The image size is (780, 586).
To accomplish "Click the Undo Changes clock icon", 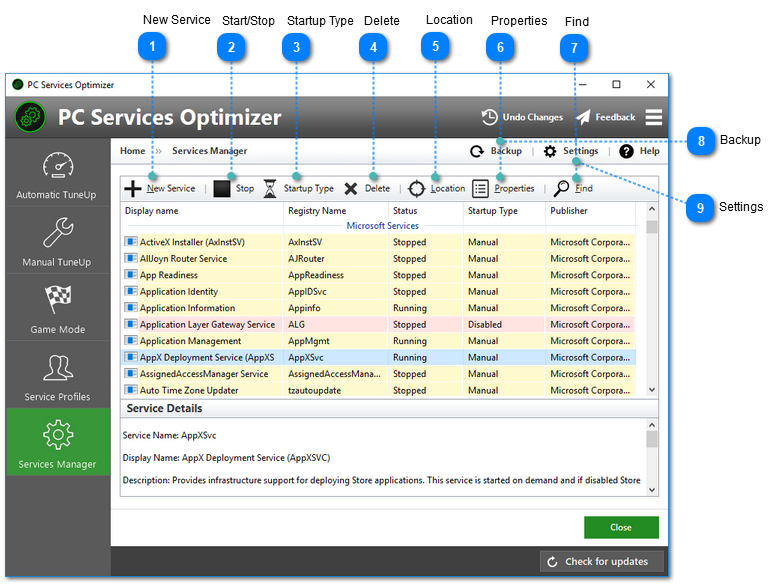I will [489, 117].
